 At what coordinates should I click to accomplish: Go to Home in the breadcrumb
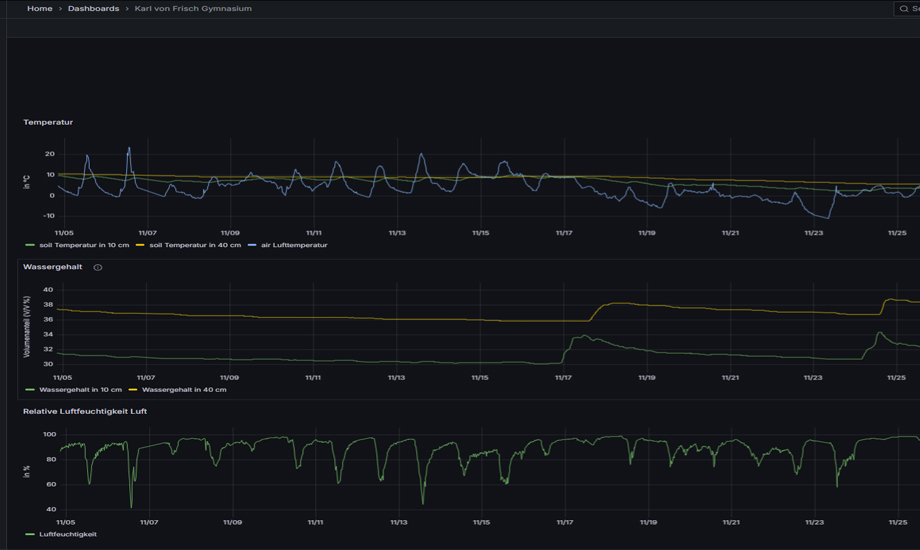coord(40,9)
